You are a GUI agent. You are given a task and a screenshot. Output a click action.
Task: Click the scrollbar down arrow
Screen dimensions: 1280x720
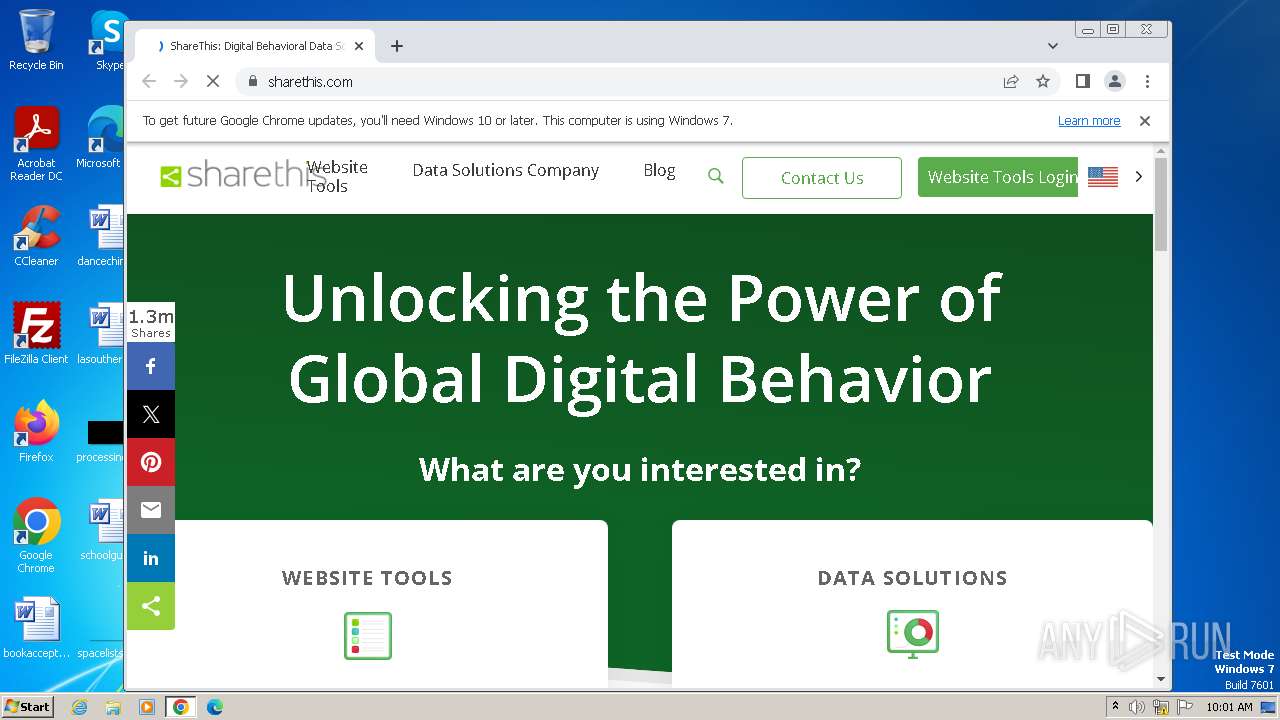[x=1161, y=679]
